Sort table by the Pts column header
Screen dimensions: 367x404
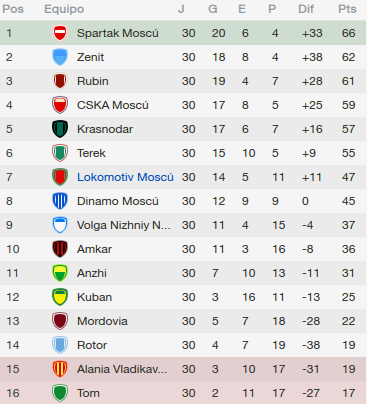click(347, 9)
